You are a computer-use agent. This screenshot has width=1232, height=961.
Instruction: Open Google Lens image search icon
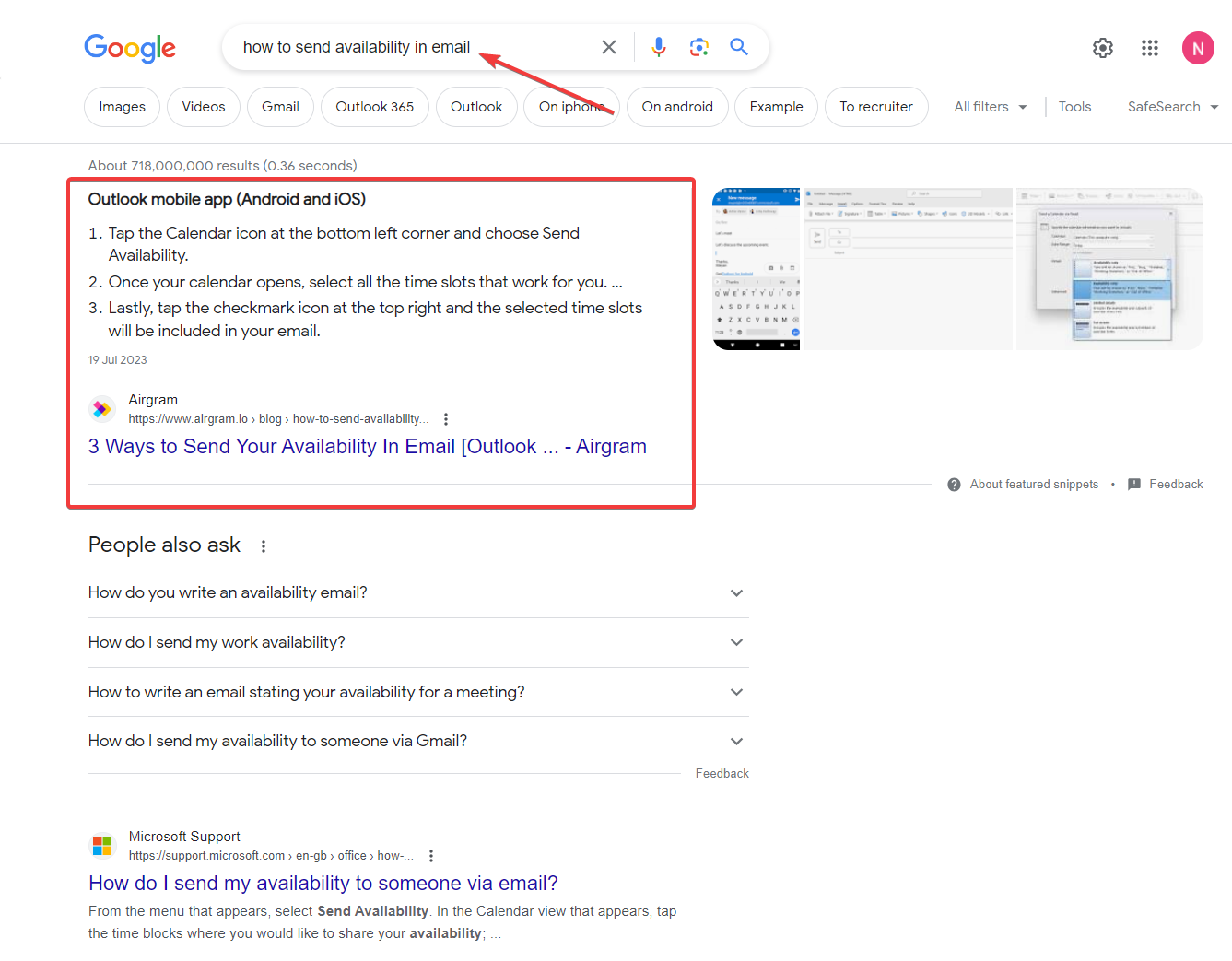pyautogui.click(x=699, y=47)
